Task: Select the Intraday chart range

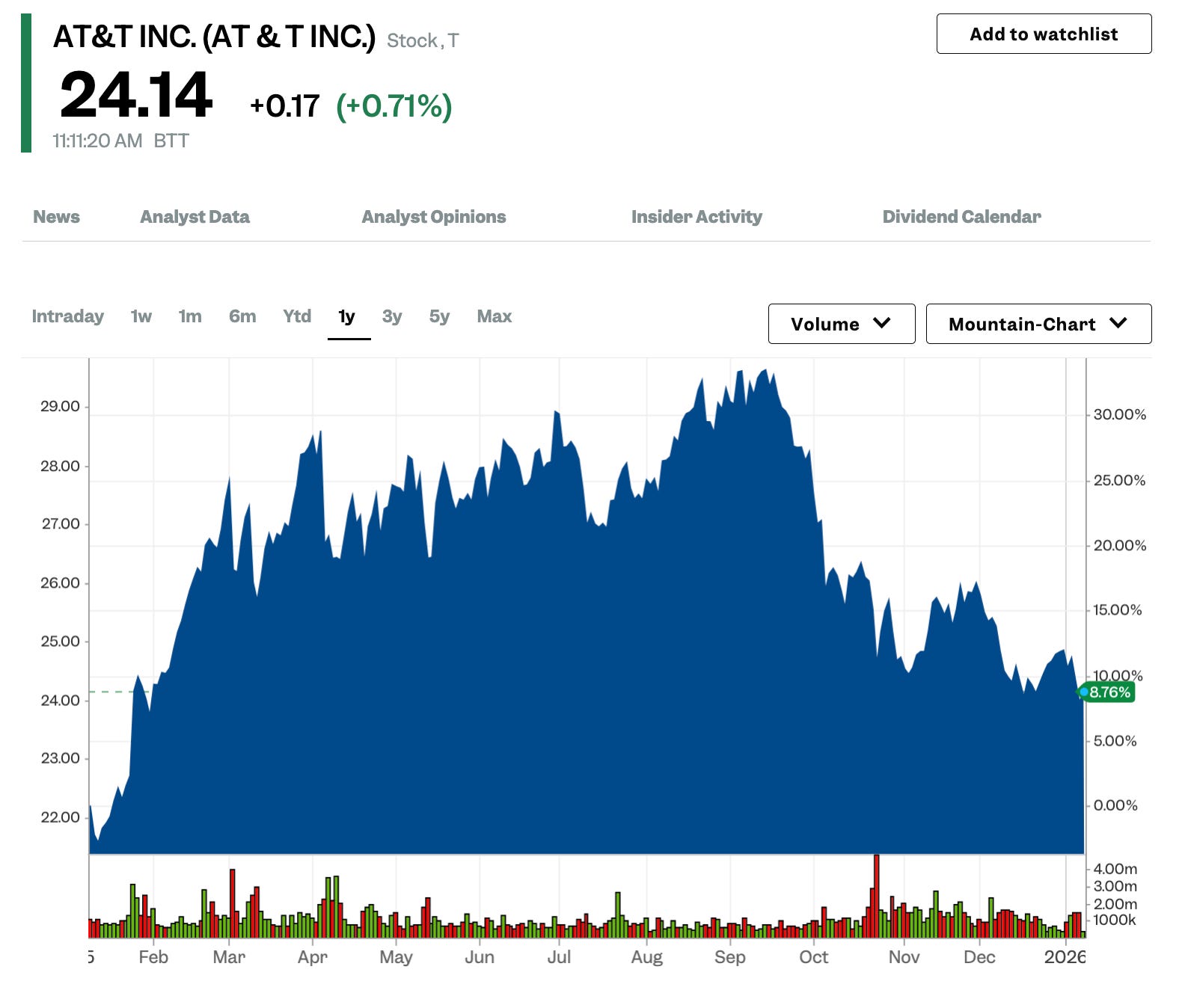Action: click(68, 316)
